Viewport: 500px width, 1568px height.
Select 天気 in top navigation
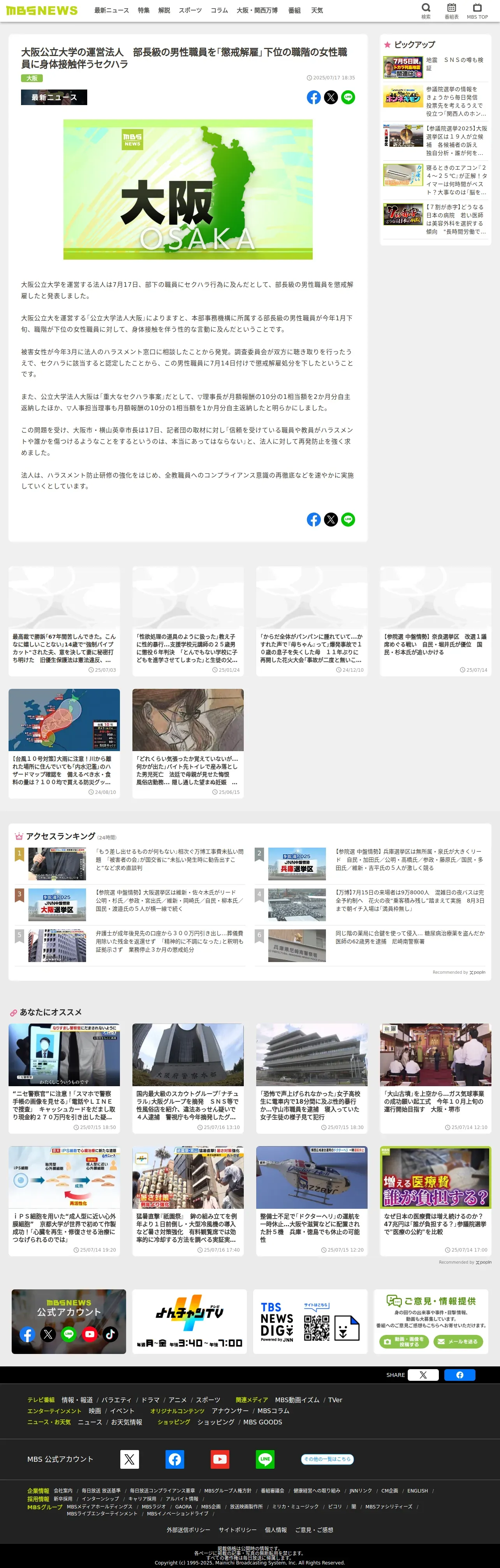(x=317, y=11)
